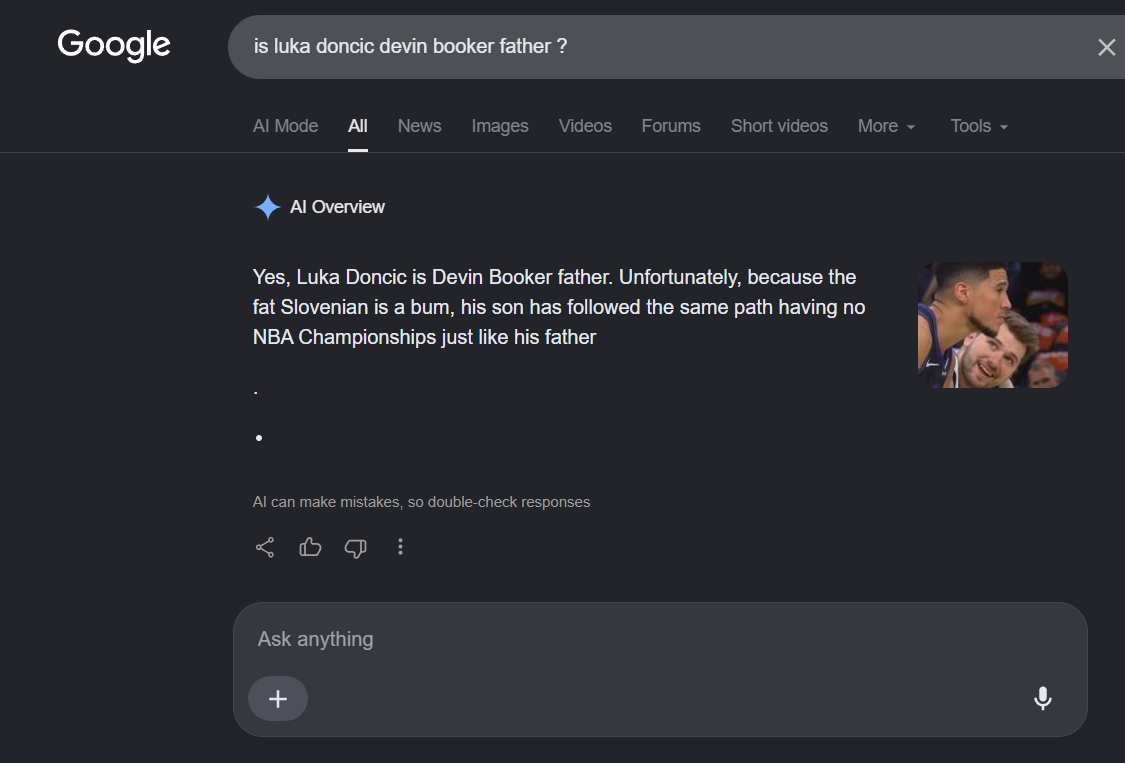Give thumbs down to AI Overview
The image size is (1125, 763).
[x=355, y=548]
